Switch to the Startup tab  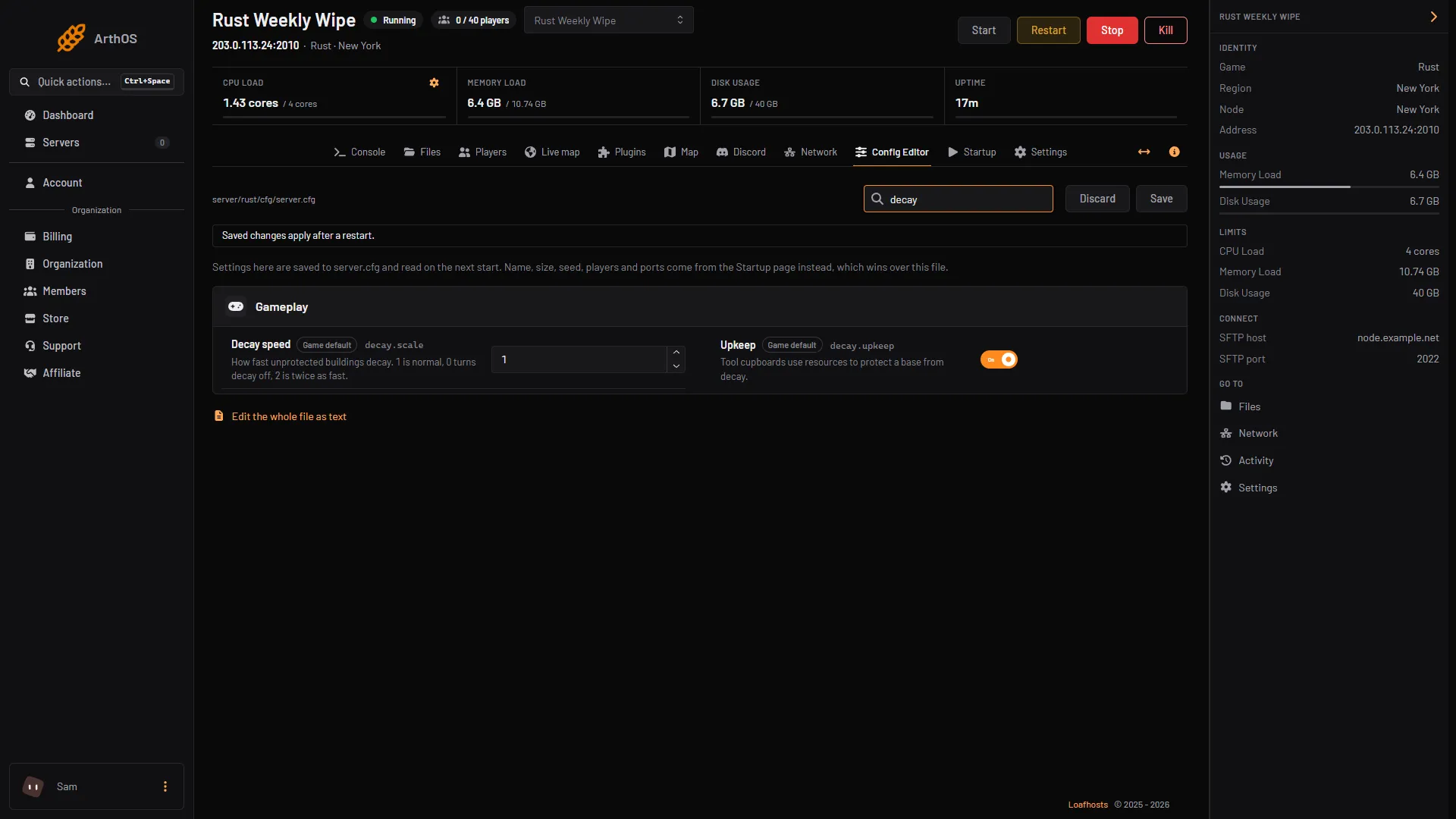click(x=971, y=152)
